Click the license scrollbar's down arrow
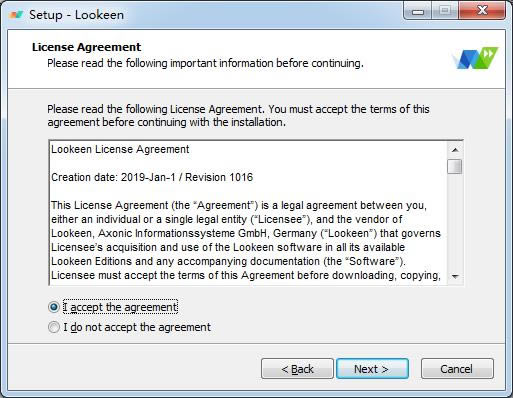The width and height of the screenshot is (513, 398). 455,277
